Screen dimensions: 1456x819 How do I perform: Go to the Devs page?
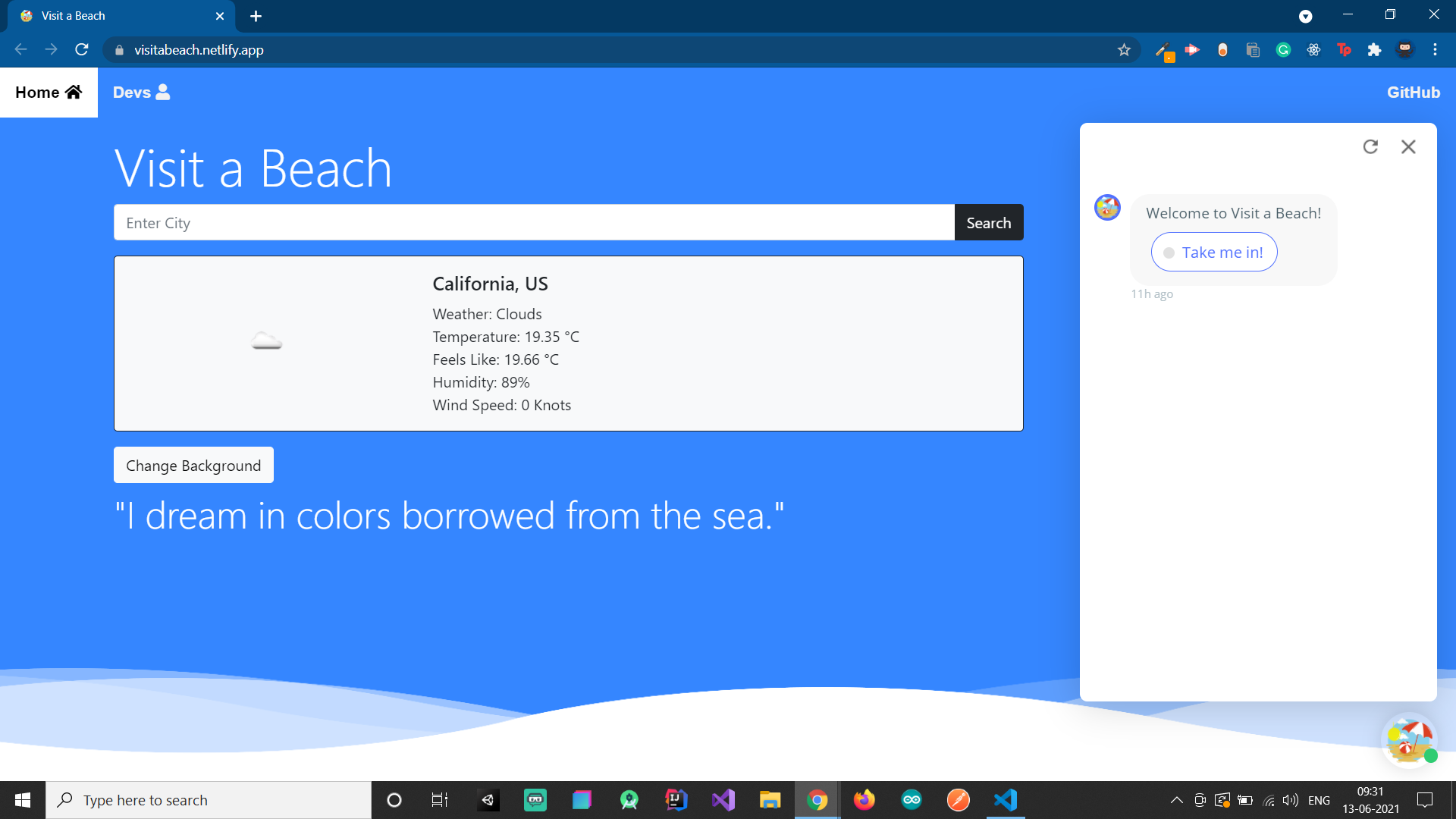click(x=141, y=93)
